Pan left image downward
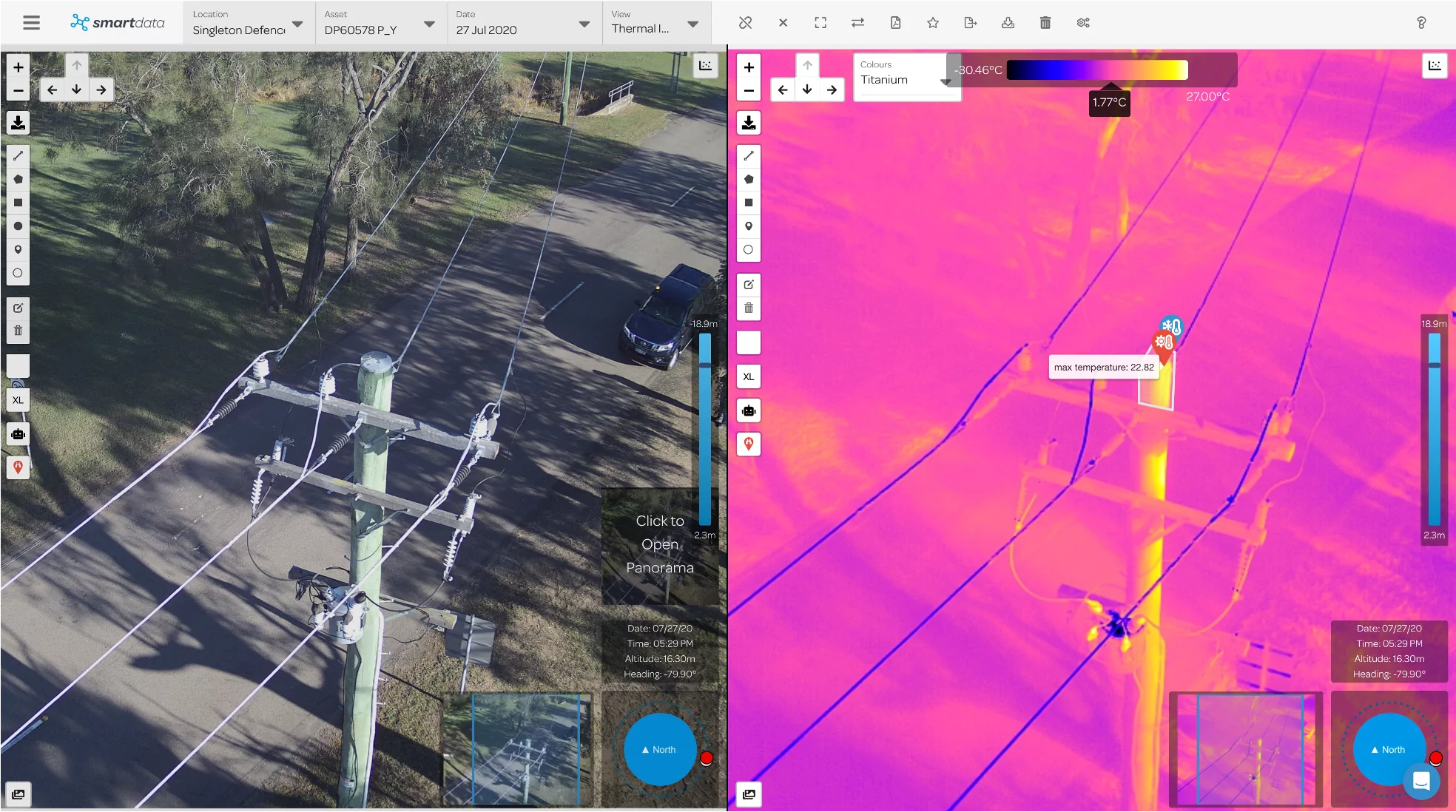Viewport: 1456px width, 812px height. tap(77, 90)
